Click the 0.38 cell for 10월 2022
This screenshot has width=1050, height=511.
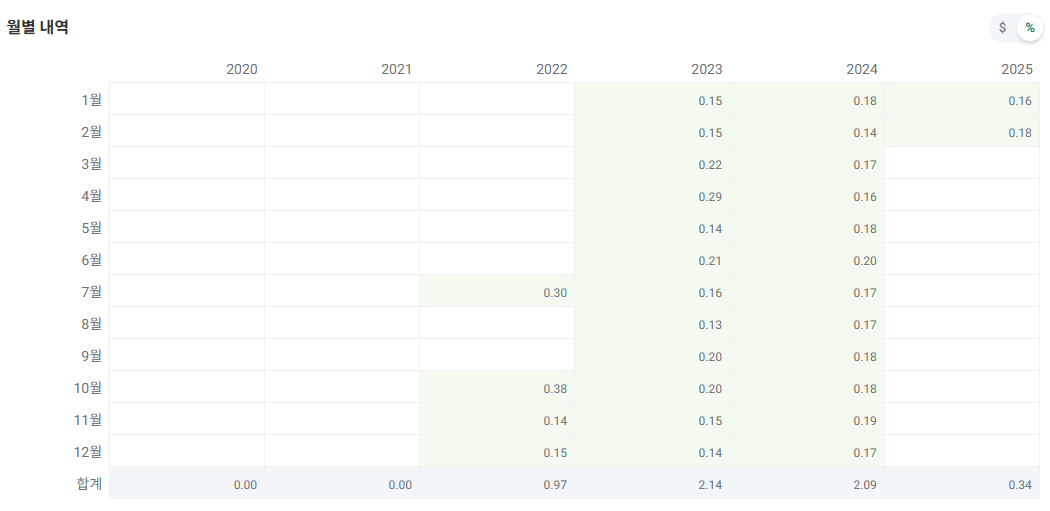tap(497, 388)
